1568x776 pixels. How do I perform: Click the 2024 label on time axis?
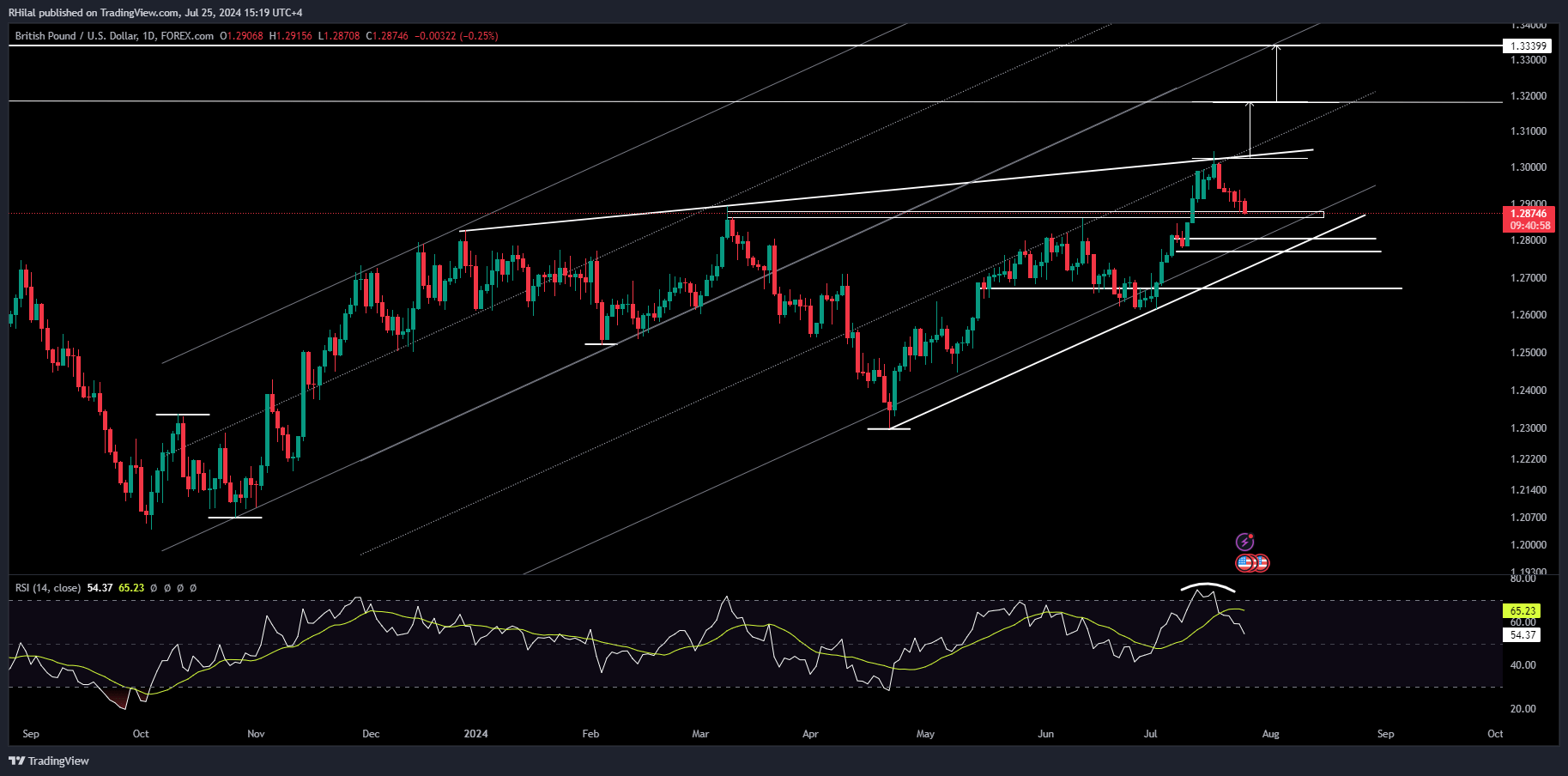[475, 734]
